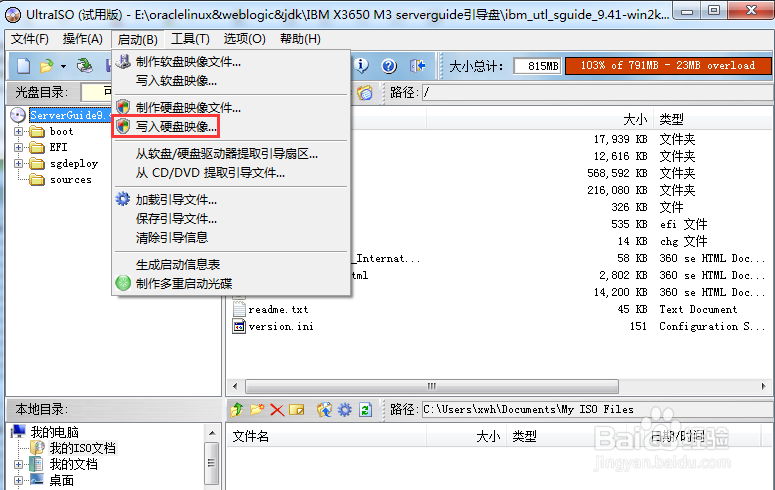Open the 操作(A) menu
The image size is (775, 490).
(x=83, y=39)
